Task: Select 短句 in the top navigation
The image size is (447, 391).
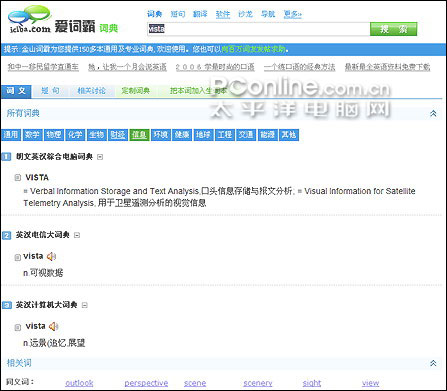Action: (177, 14)
